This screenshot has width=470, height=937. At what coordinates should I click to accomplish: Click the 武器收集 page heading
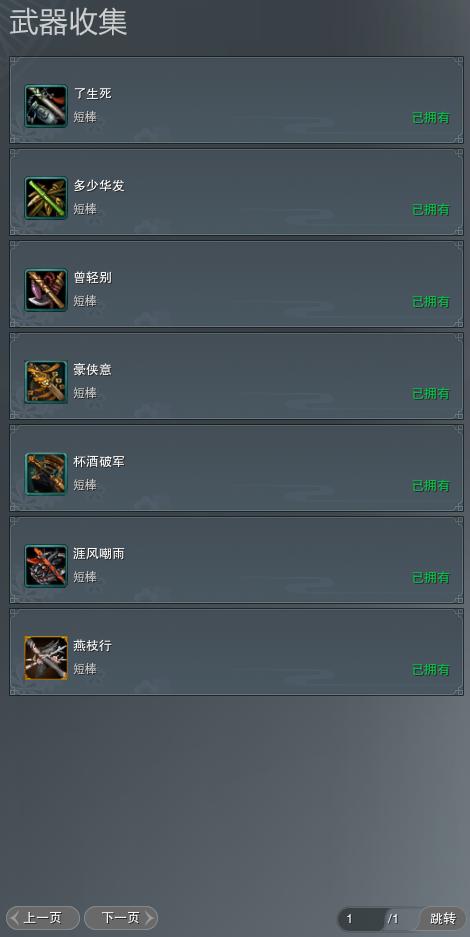(68, 24)
